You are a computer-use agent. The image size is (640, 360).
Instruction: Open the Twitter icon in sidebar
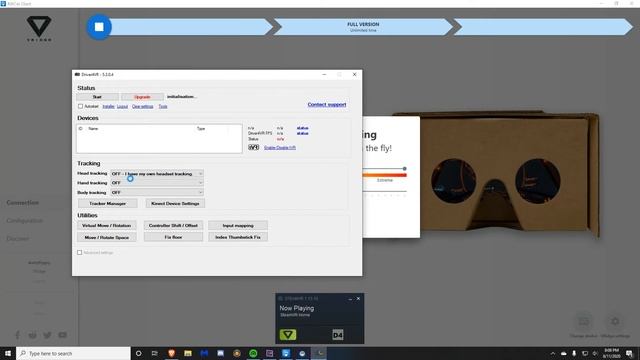47,335
